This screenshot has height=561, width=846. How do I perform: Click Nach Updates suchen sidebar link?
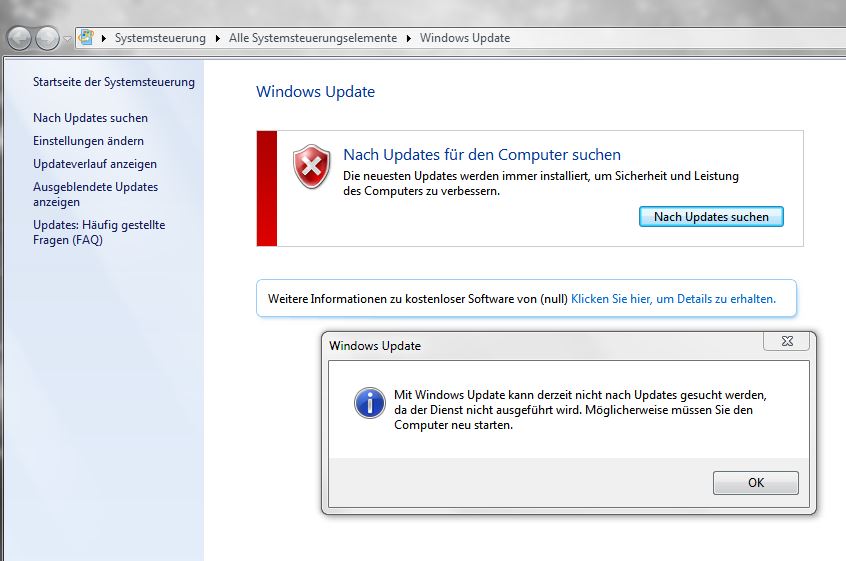(x=90, y=118)
